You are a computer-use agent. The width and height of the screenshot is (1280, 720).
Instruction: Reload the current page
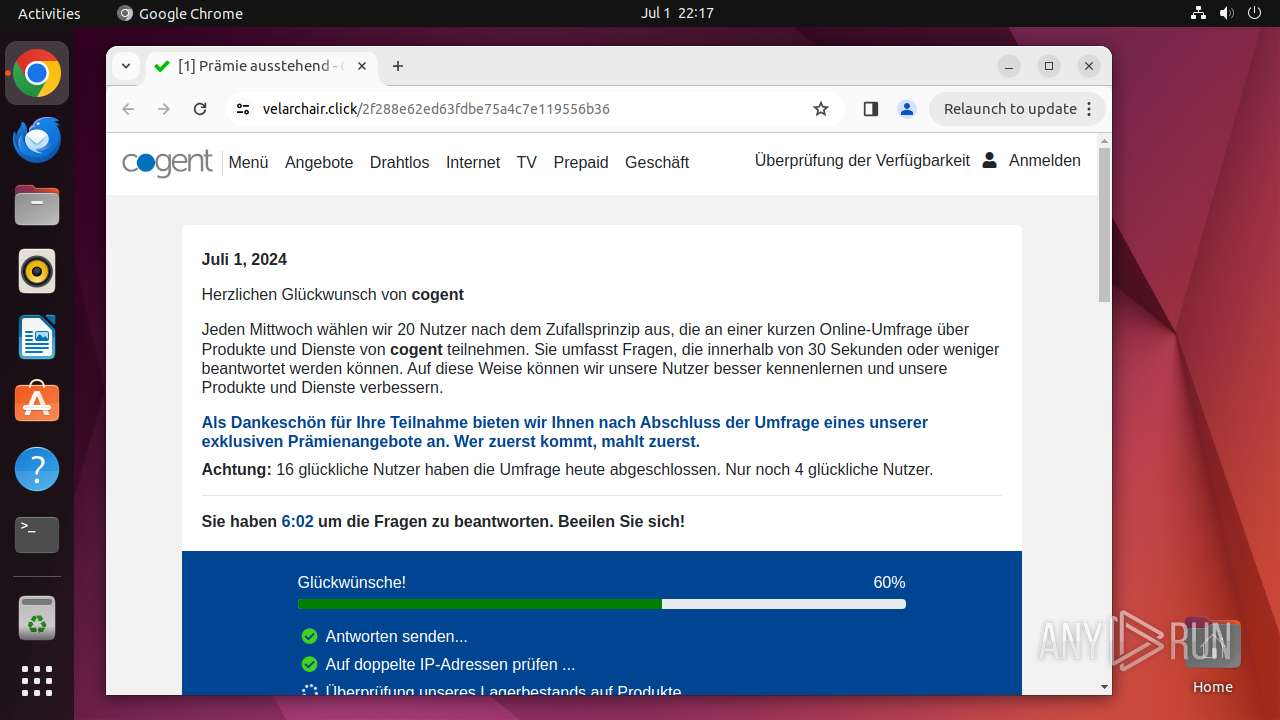pos(200,109)
